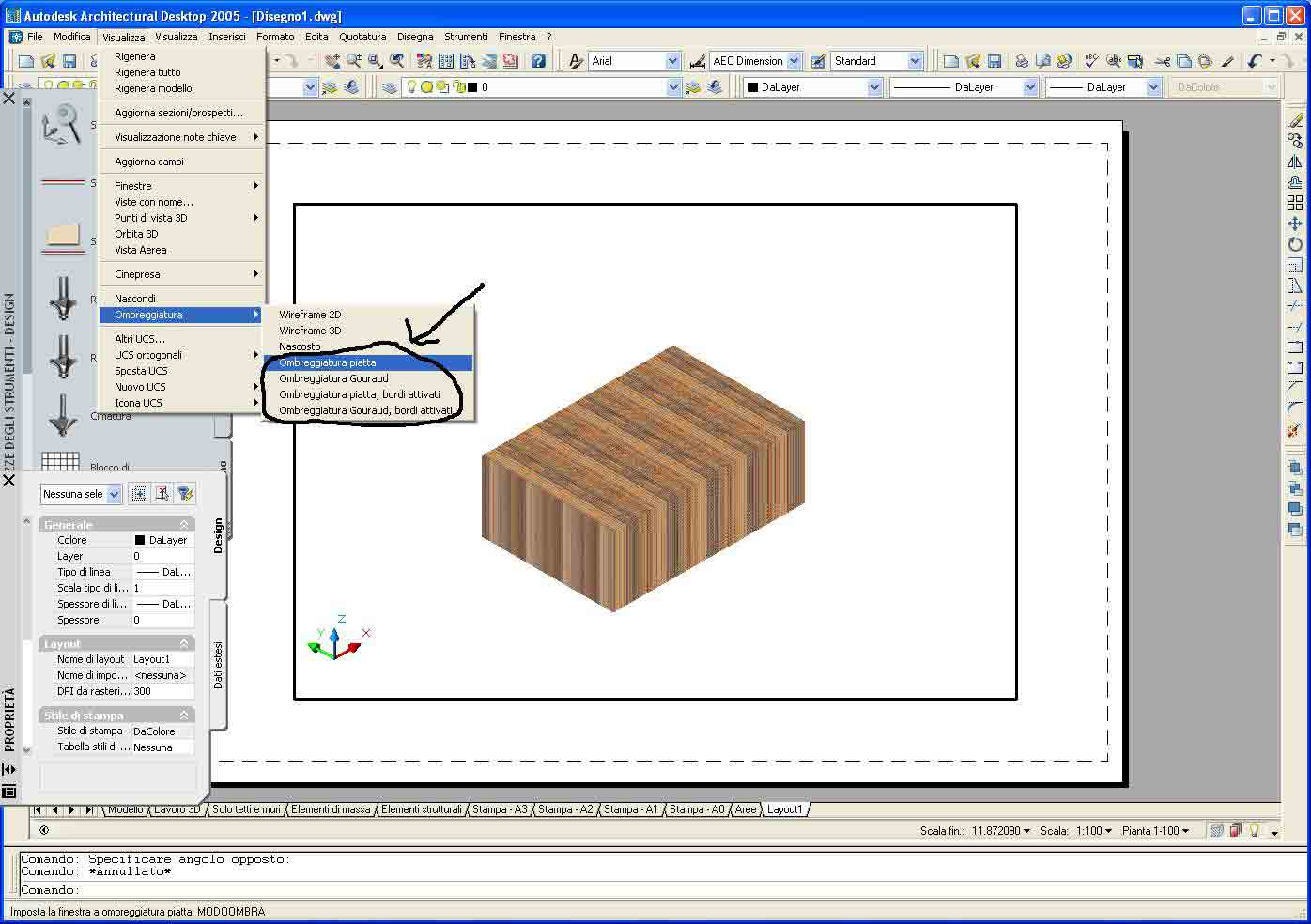Click the Undo arrow icon
Image resolution: width=1311 pixels, height=924 pixels.
[x=1255, y=61]
